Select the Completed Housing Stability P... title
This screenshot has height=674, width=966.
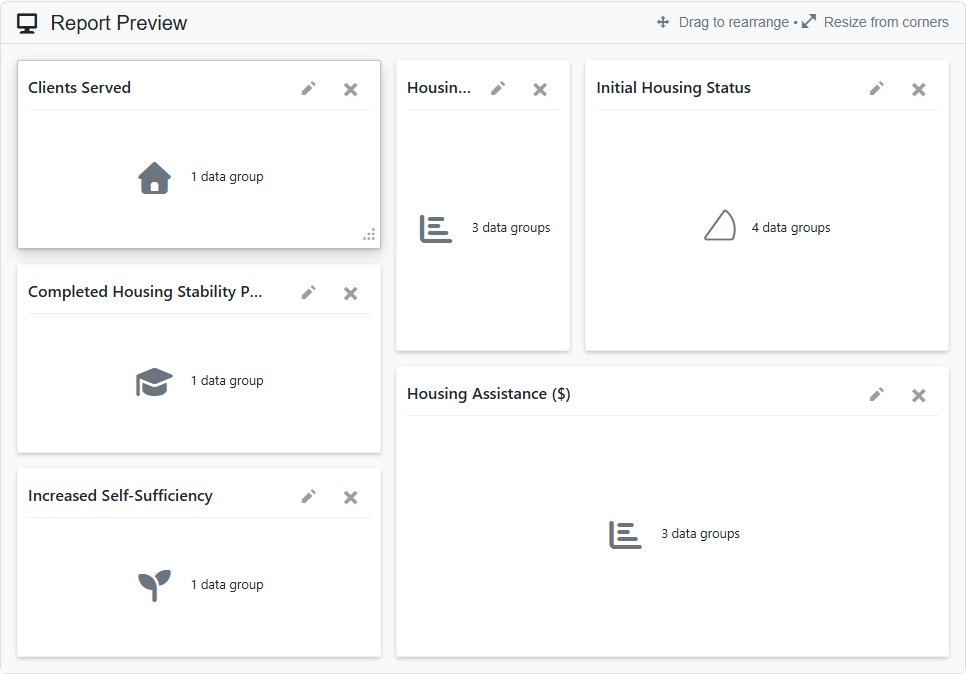click(145, 292)
